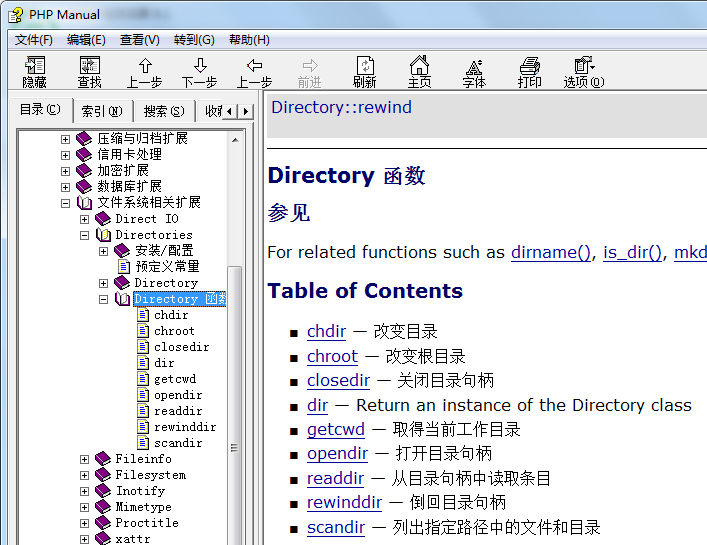Open the 字体 (Font) toolbar icon

point(474,71)
